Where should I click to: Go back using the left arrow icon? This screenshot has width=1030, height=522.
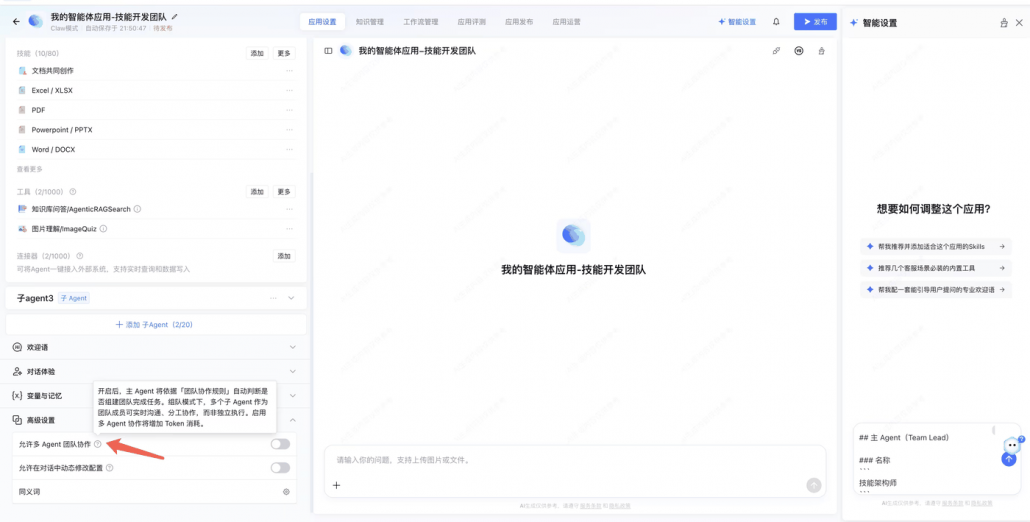pos(16,22)
